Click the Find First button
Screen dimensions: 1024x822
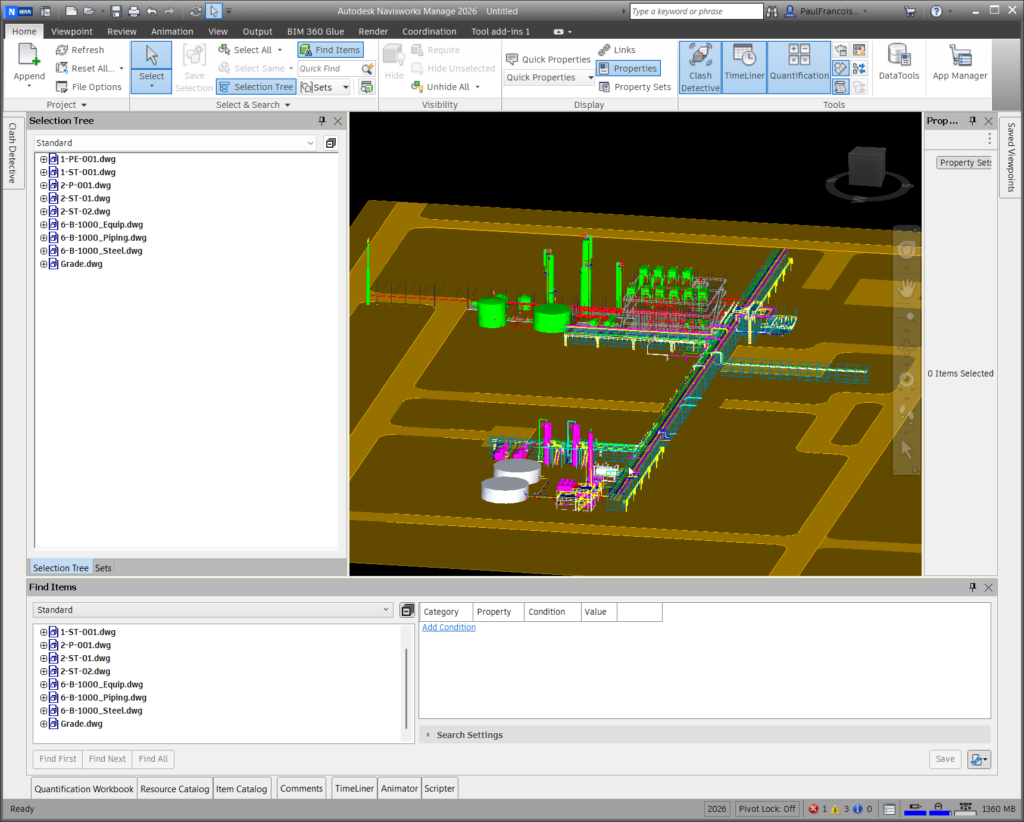coord(57,759)
